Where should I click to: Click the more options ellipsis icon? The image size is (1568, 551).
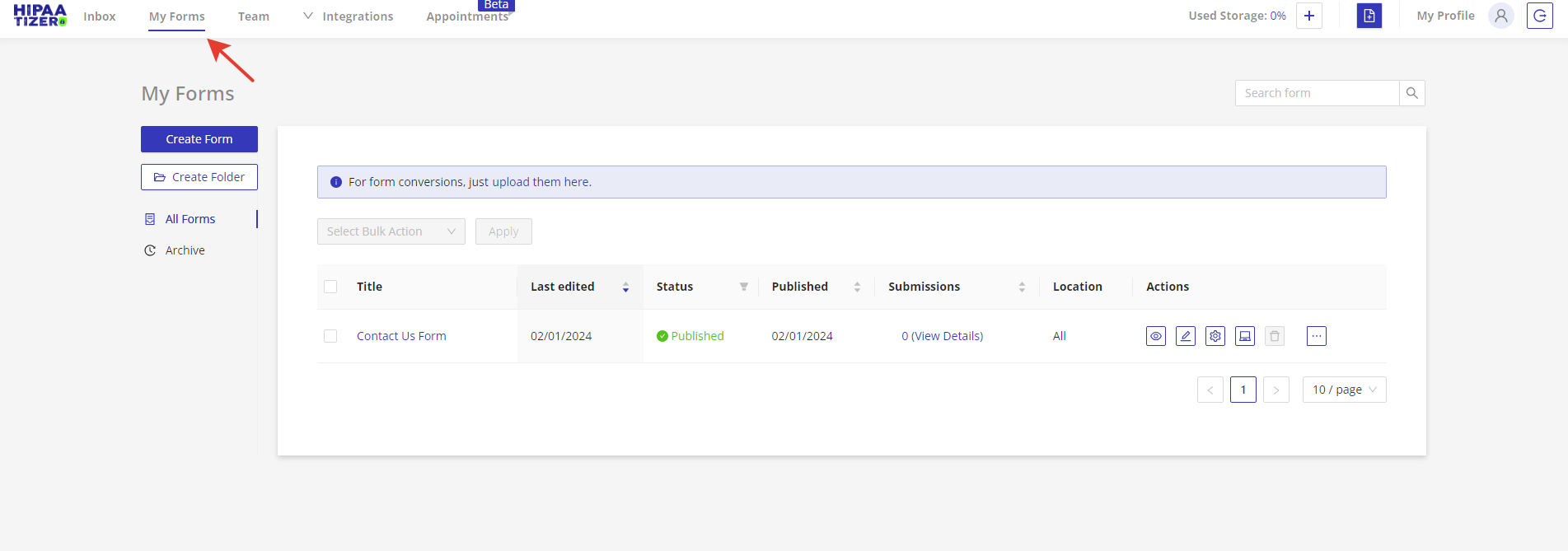(x=1316, y=336)
